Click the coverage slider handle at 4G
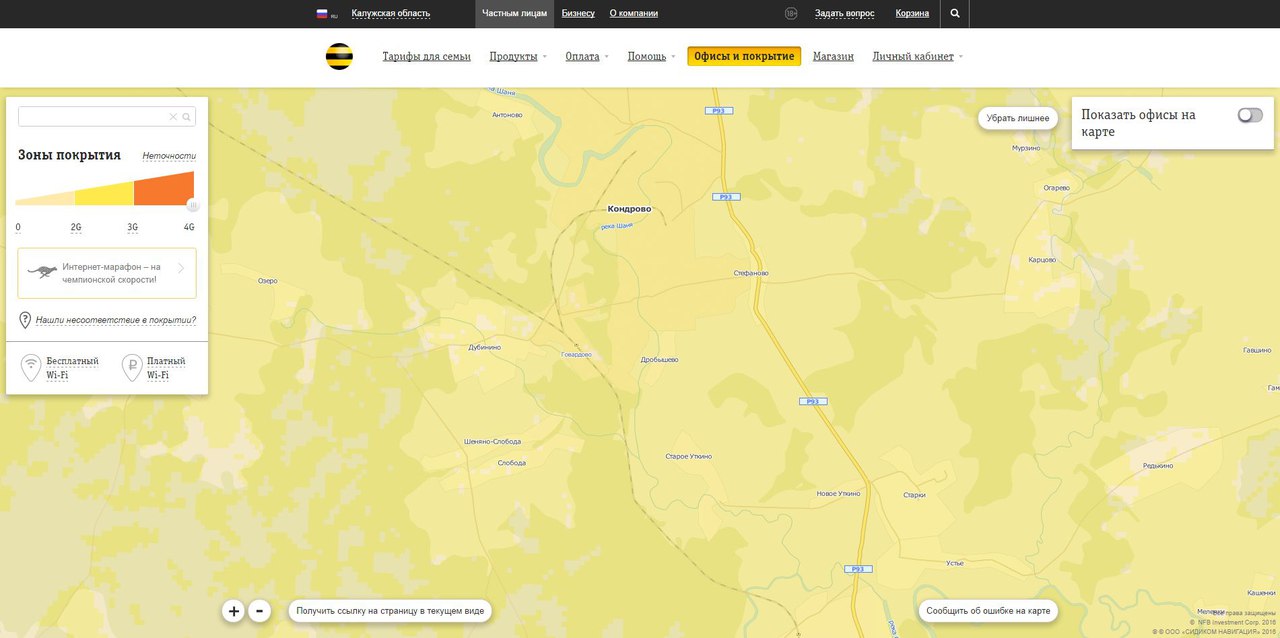This screenshot has width=1280, height=638. click(x=194, y=206)
